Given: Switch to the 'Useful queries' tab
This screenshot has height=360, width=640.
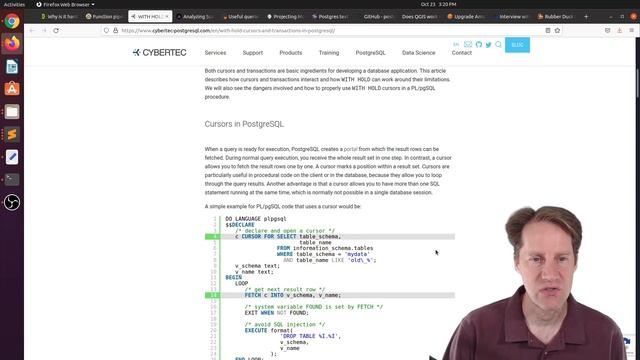Looking at the screenshot, I should [241, 17].
